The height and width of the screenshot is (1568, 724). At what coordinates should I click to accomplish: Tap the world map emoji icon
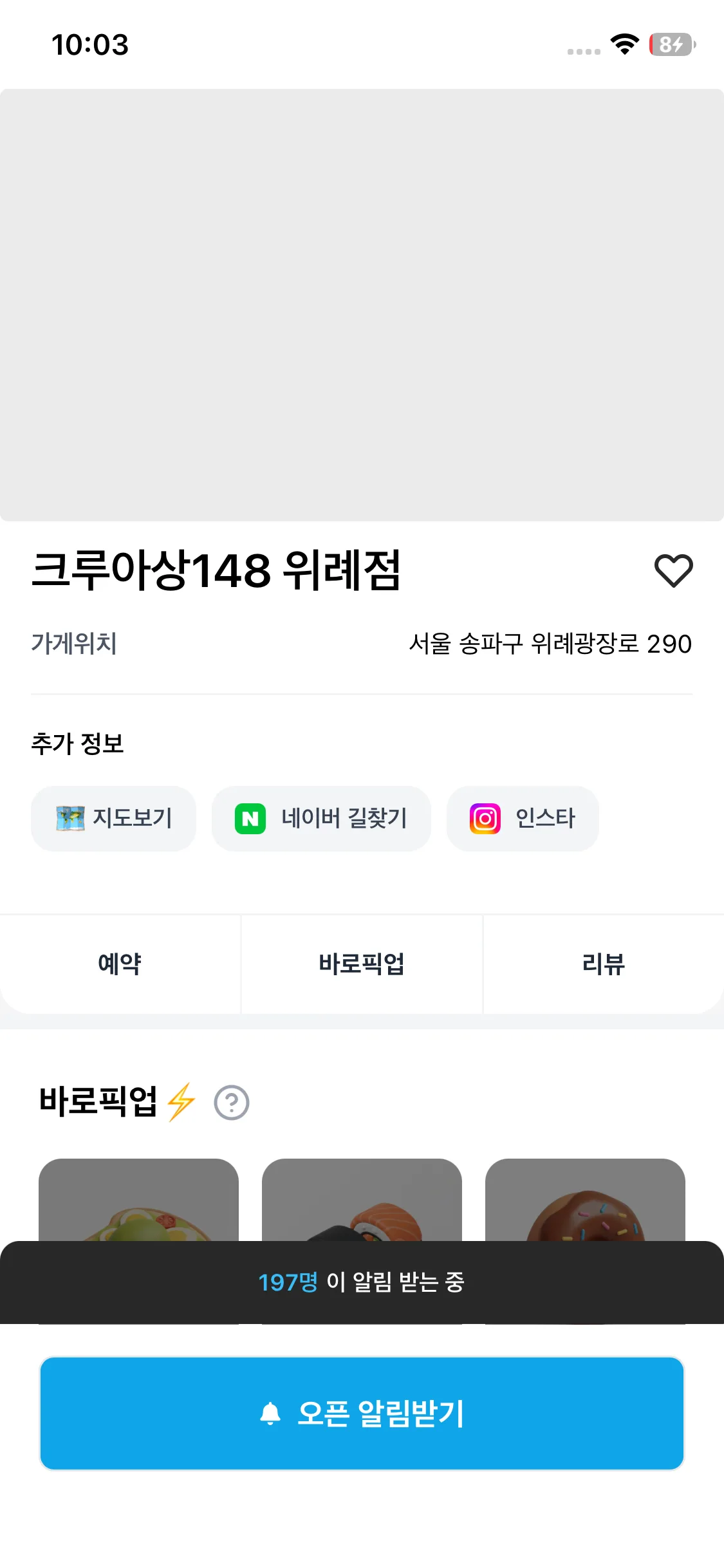click(70, 818)
